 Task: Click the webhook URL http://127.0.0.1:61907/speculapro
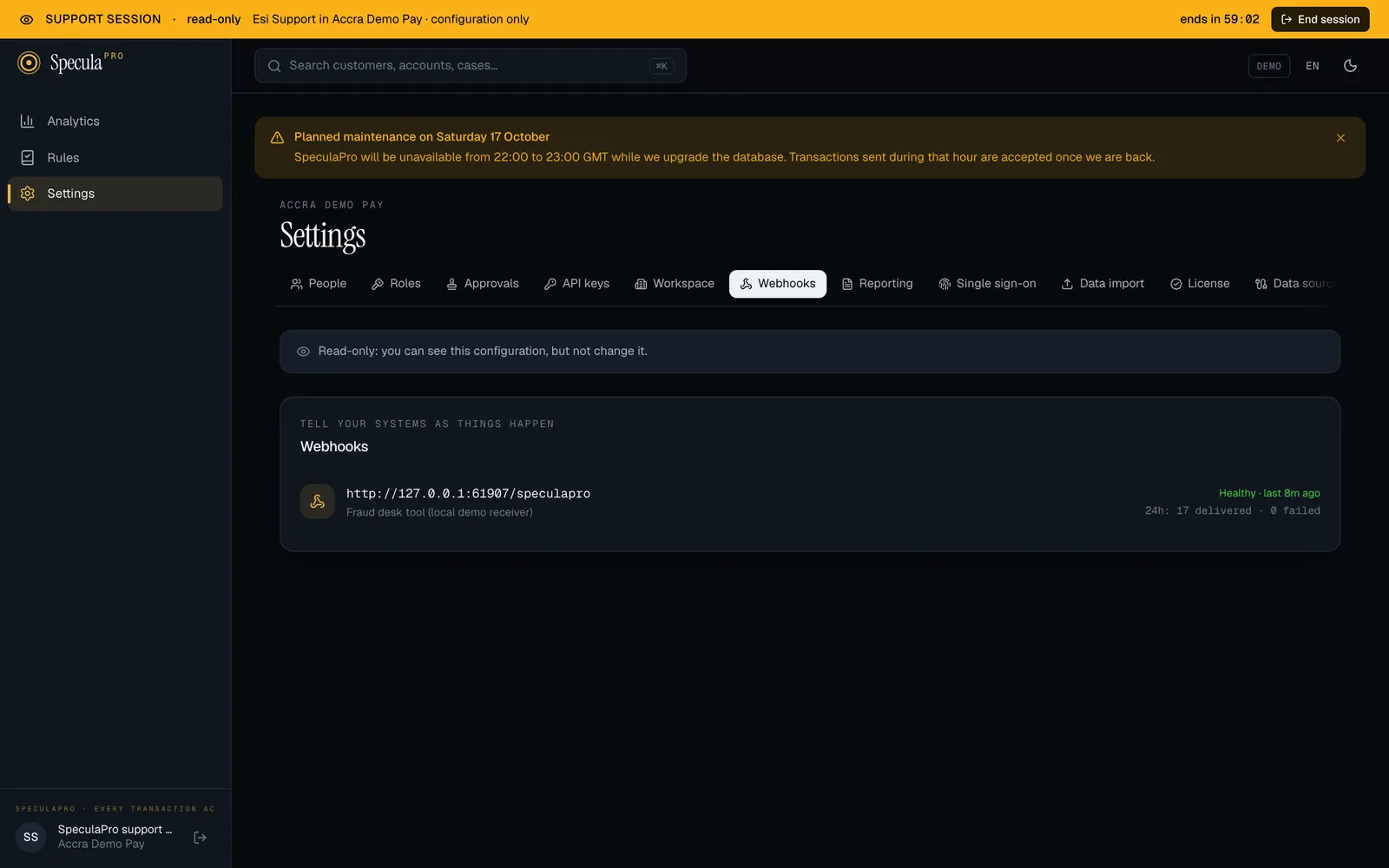coord(468,493)
